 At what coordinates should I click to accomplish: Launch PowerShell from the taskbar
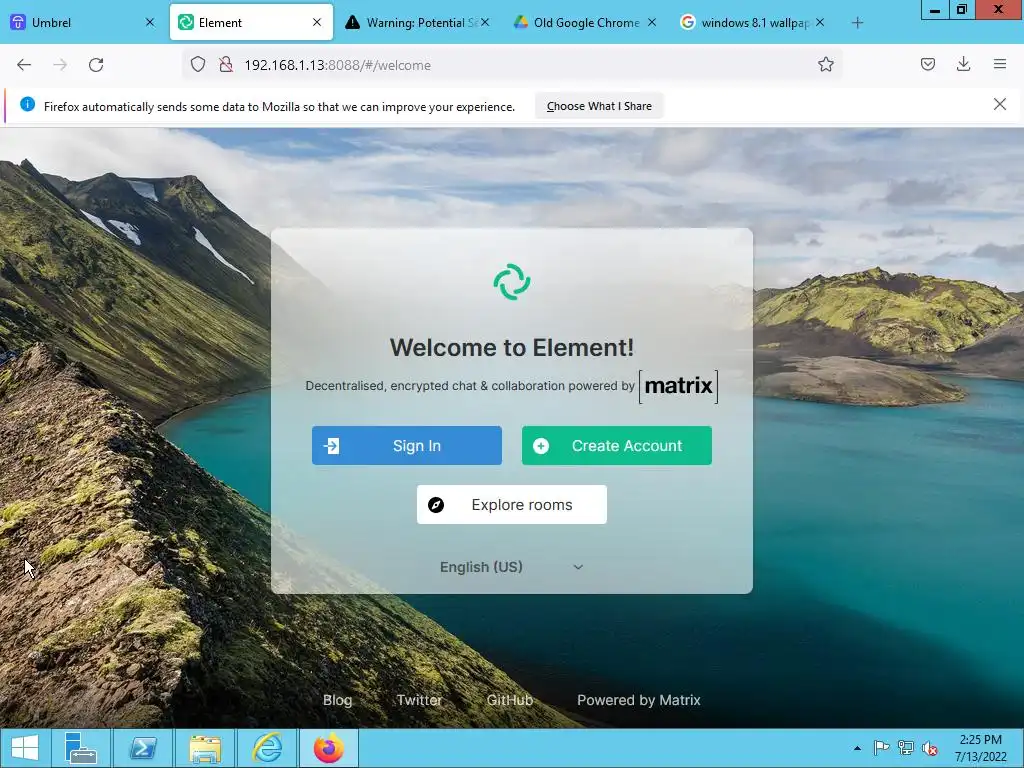[142, 748]
